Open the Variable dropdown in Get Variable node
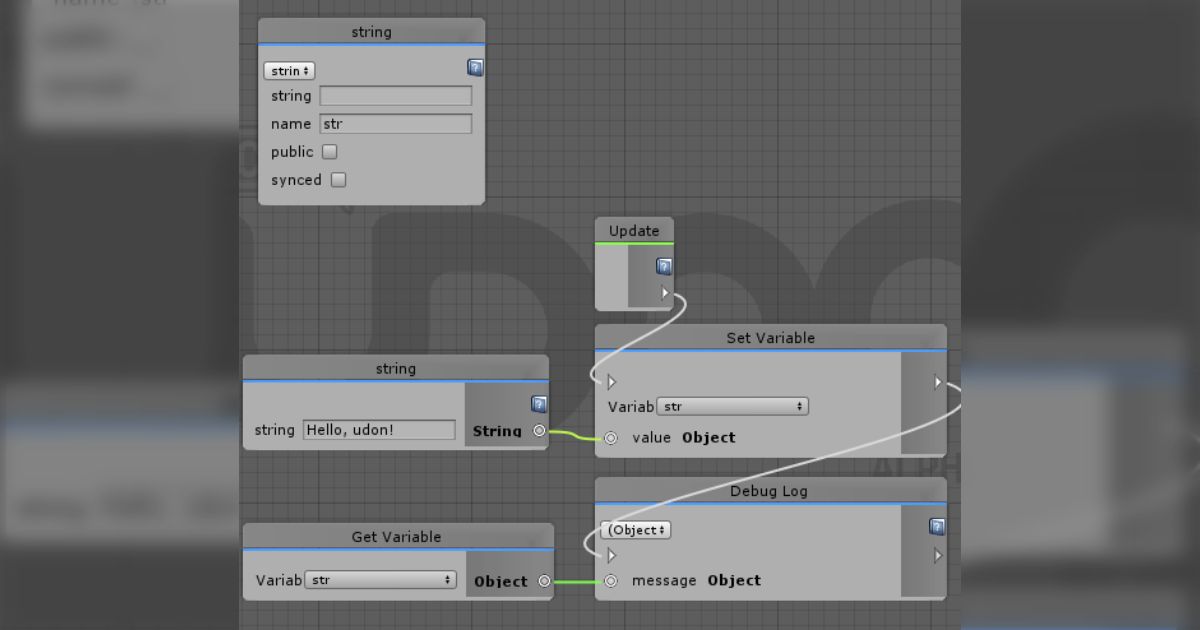This screenshot has width=1200, height=630. pyautogui.click(x=380, y=580)
